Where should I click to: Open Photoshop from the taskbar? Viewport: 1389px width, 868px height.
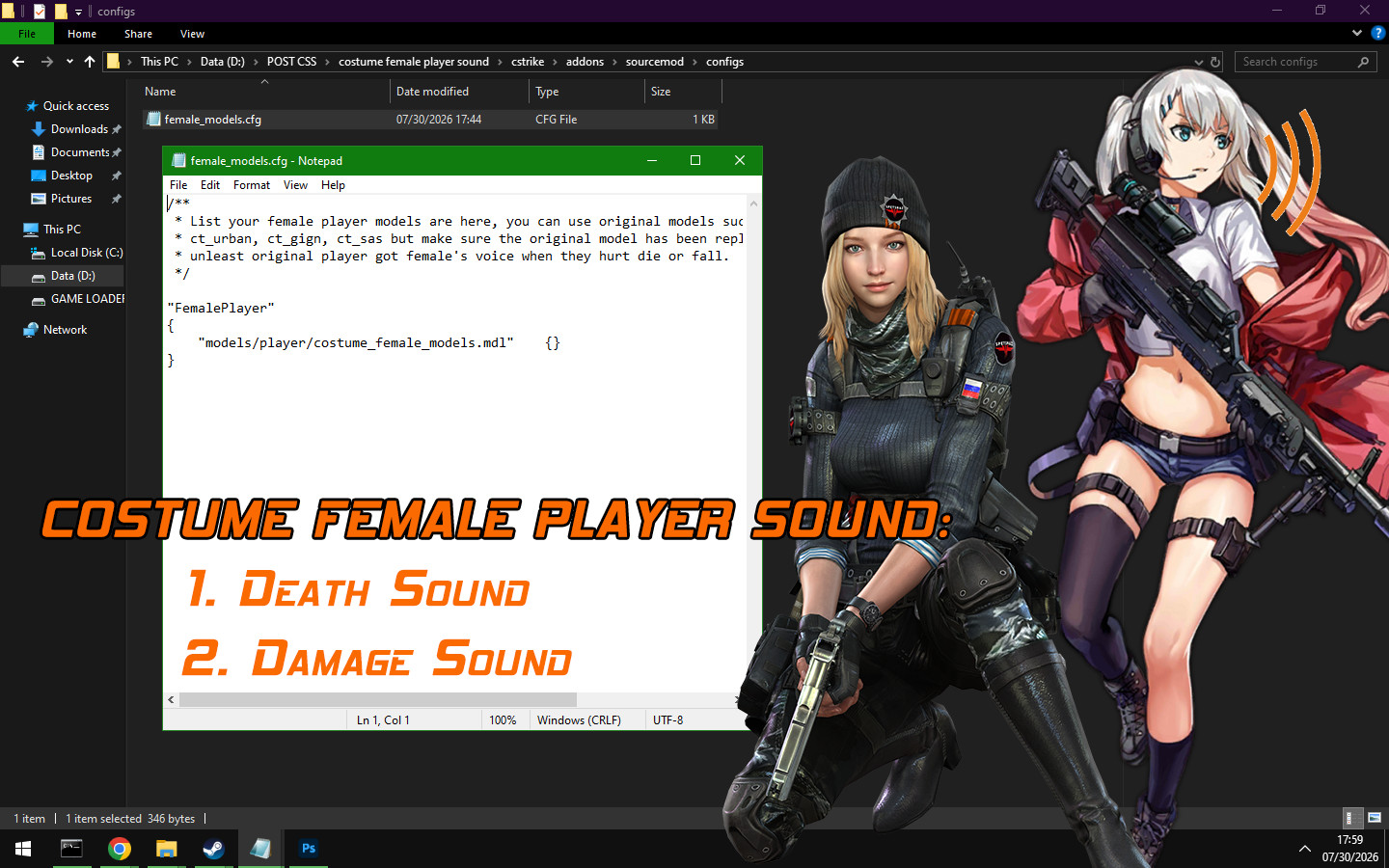(309, 849)
